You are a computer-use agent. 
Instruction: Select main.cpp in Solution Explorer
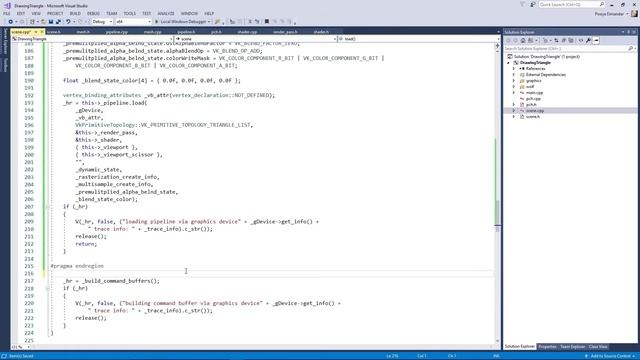point(534,93)
